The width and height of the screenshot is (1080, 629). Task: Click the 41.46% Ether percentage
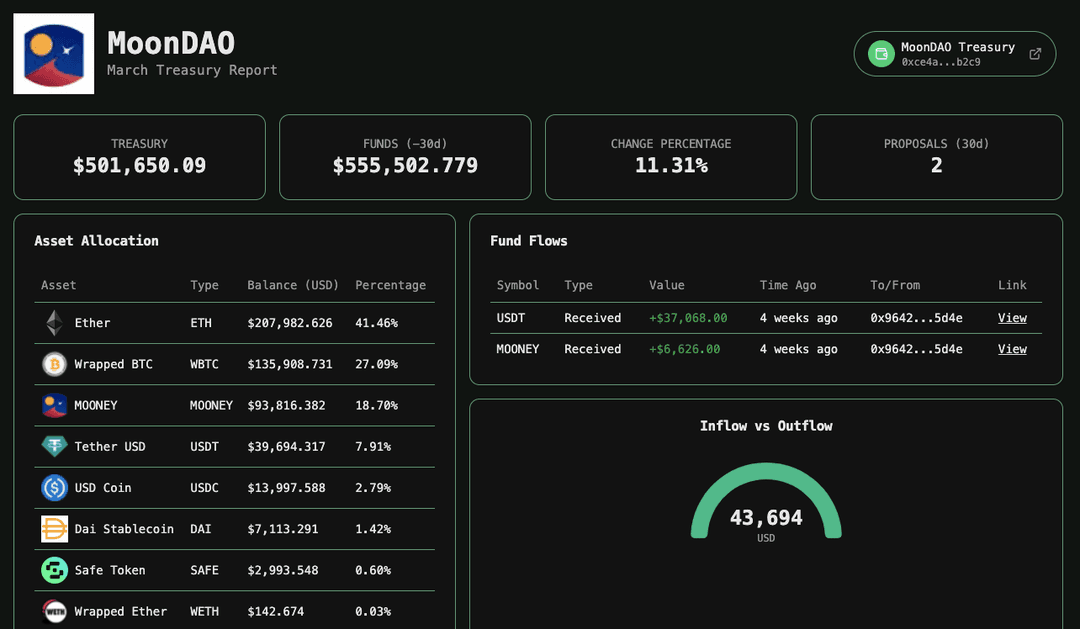377,323
